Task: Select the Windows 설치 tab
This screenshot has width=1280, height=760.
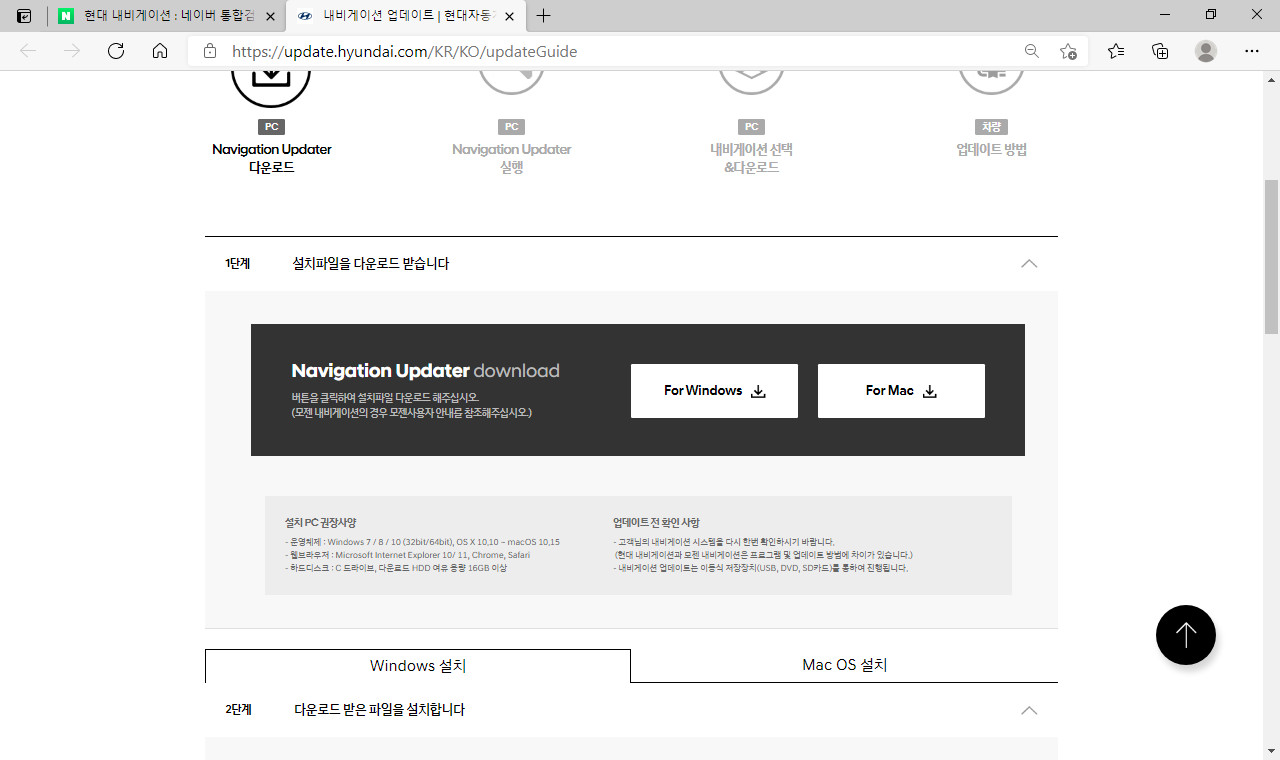Action: [418, 666]
